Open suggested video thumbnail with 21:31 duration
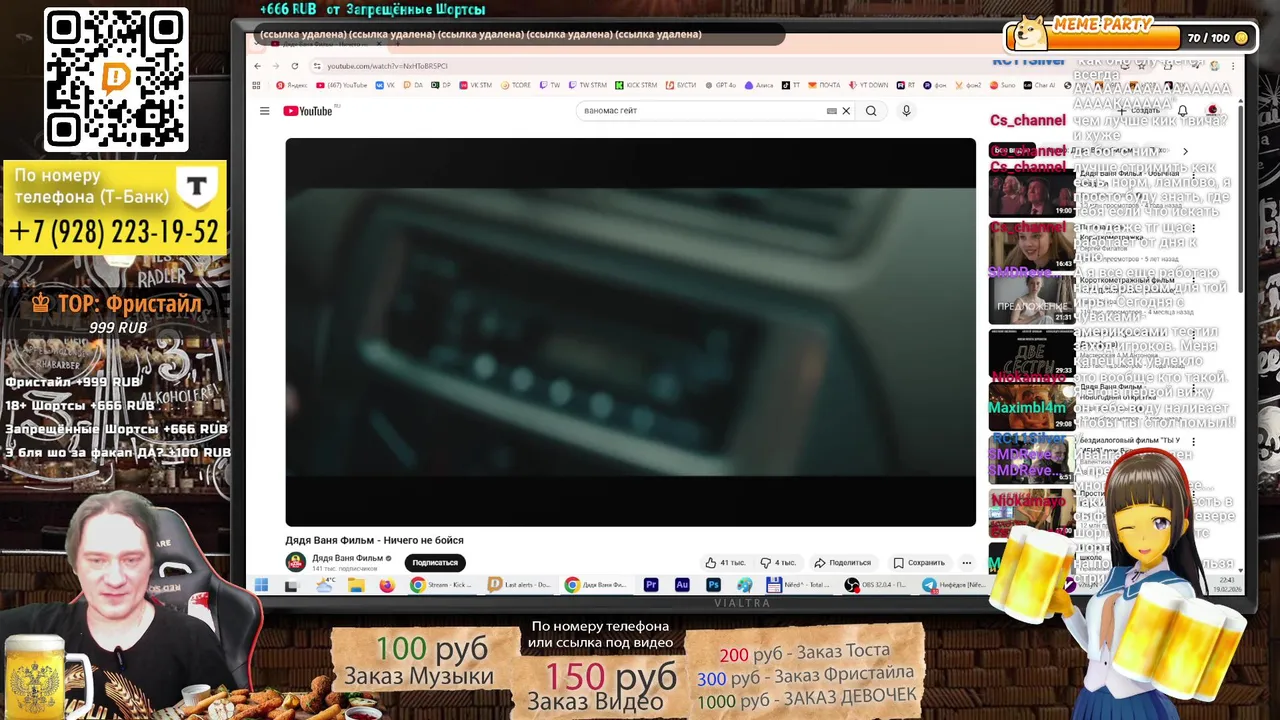This screenshot has height=720, width=1280. (1031, 299)
